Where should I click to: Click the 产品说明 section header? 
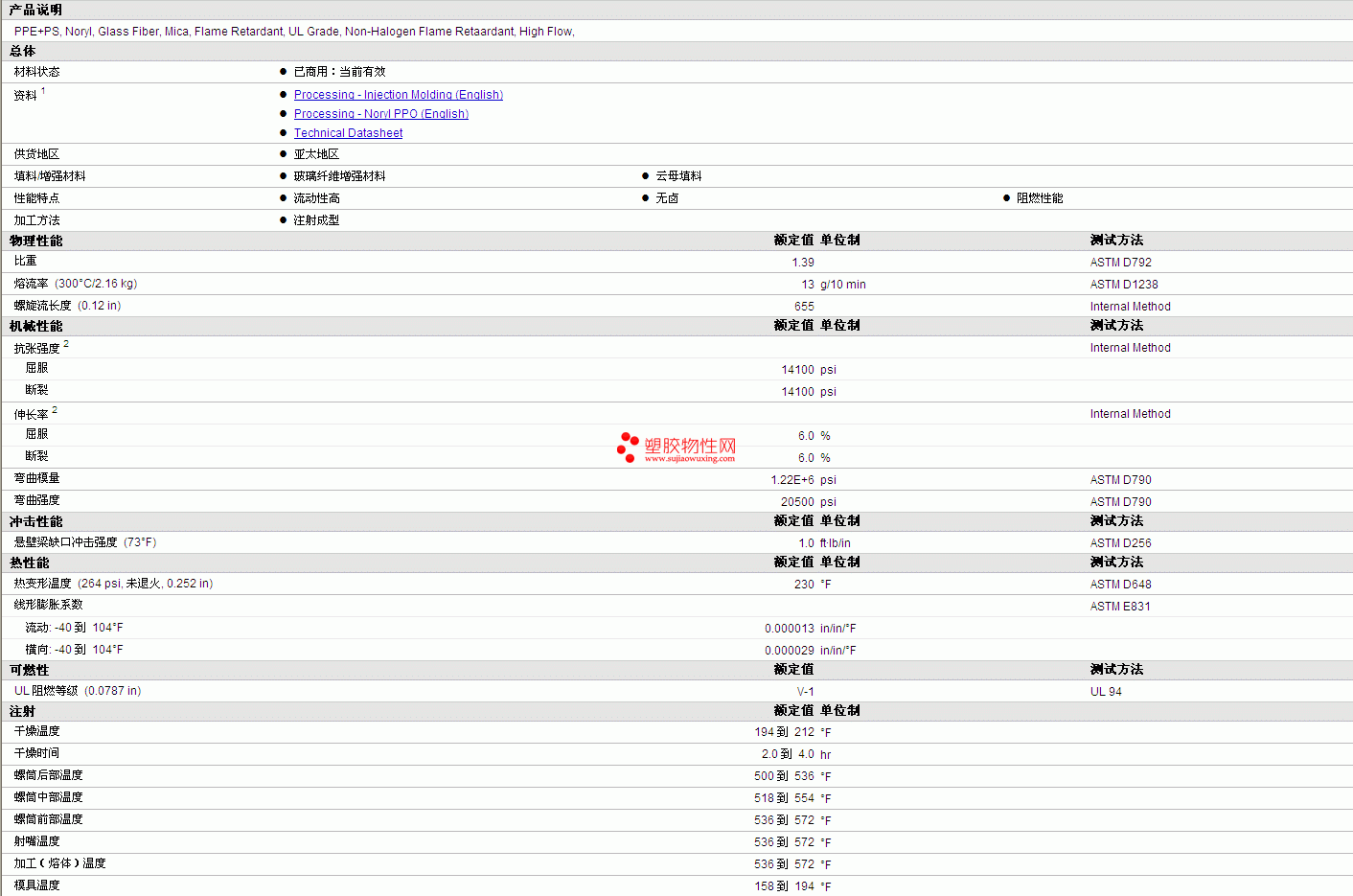35,10
